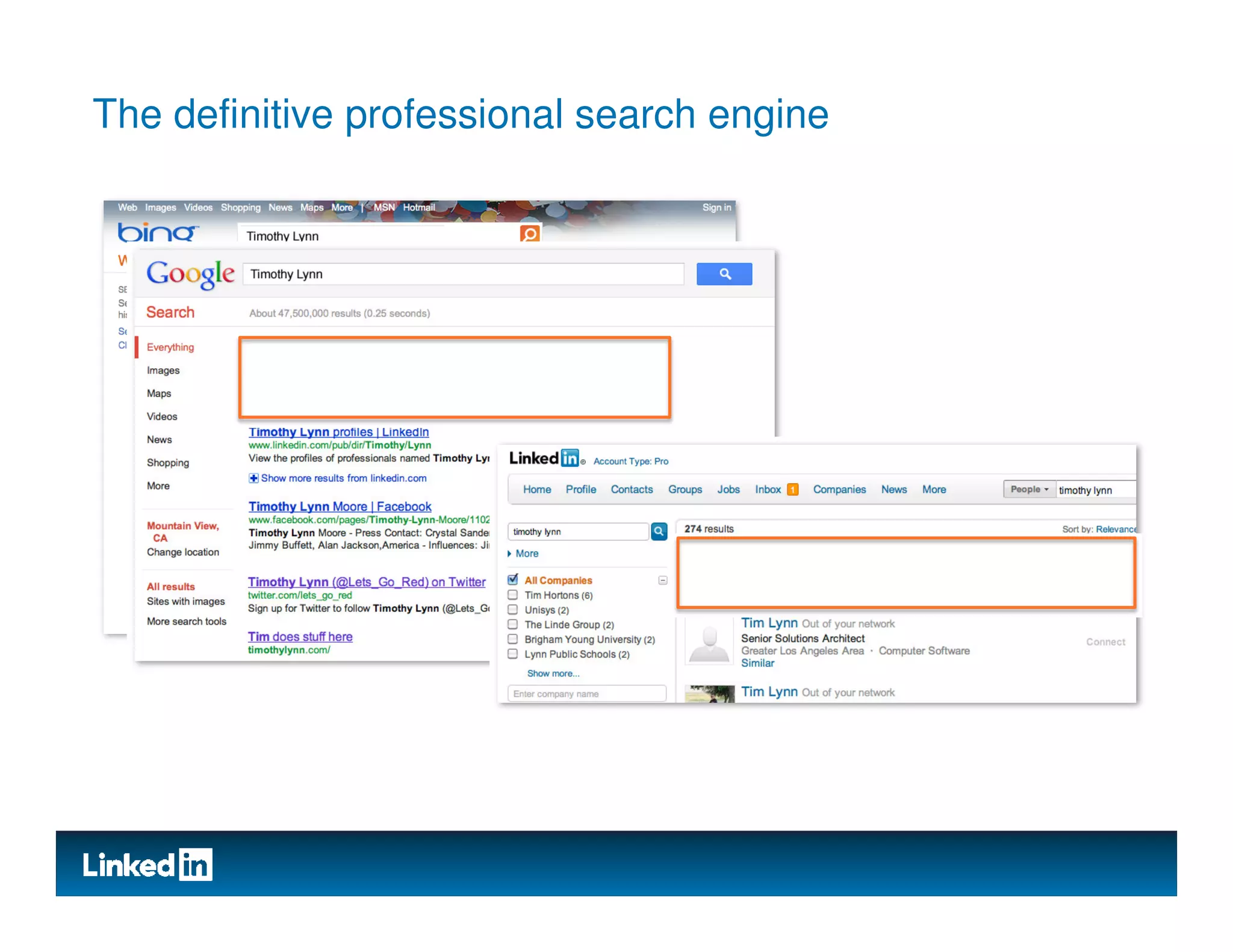Click More search tools link

coord(187,622)
